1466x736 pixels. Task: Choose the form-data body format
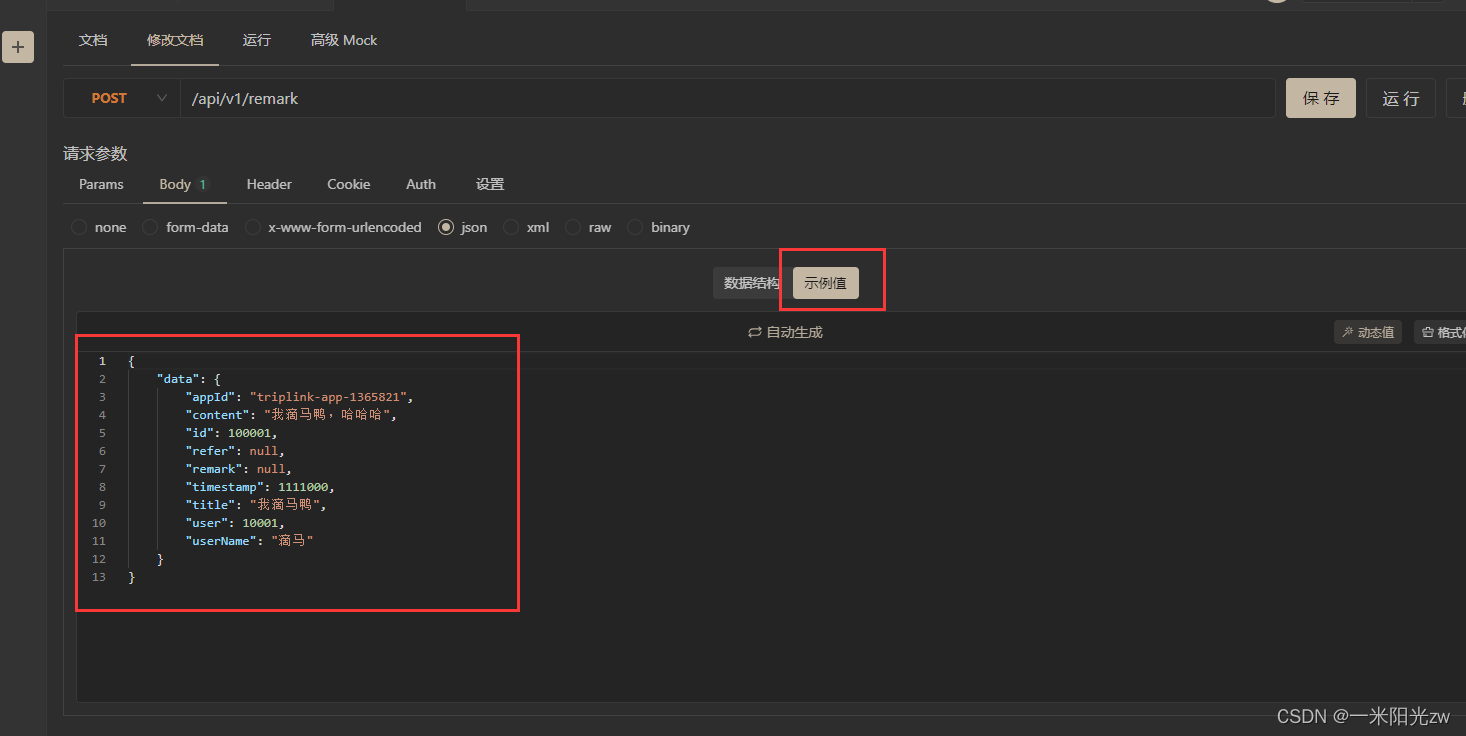pos(150,227)
